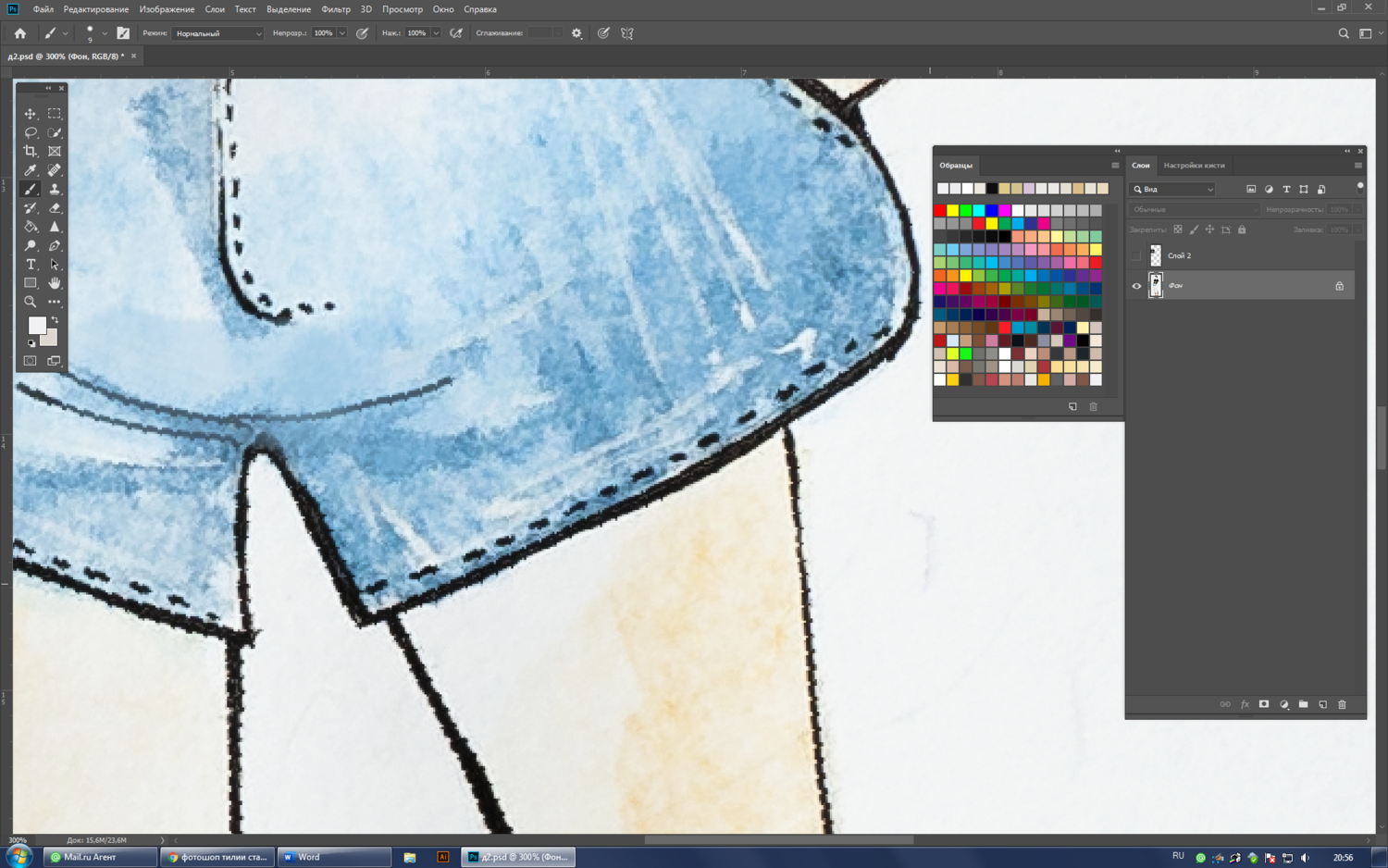Create new group folder button

click(1303, 705)
